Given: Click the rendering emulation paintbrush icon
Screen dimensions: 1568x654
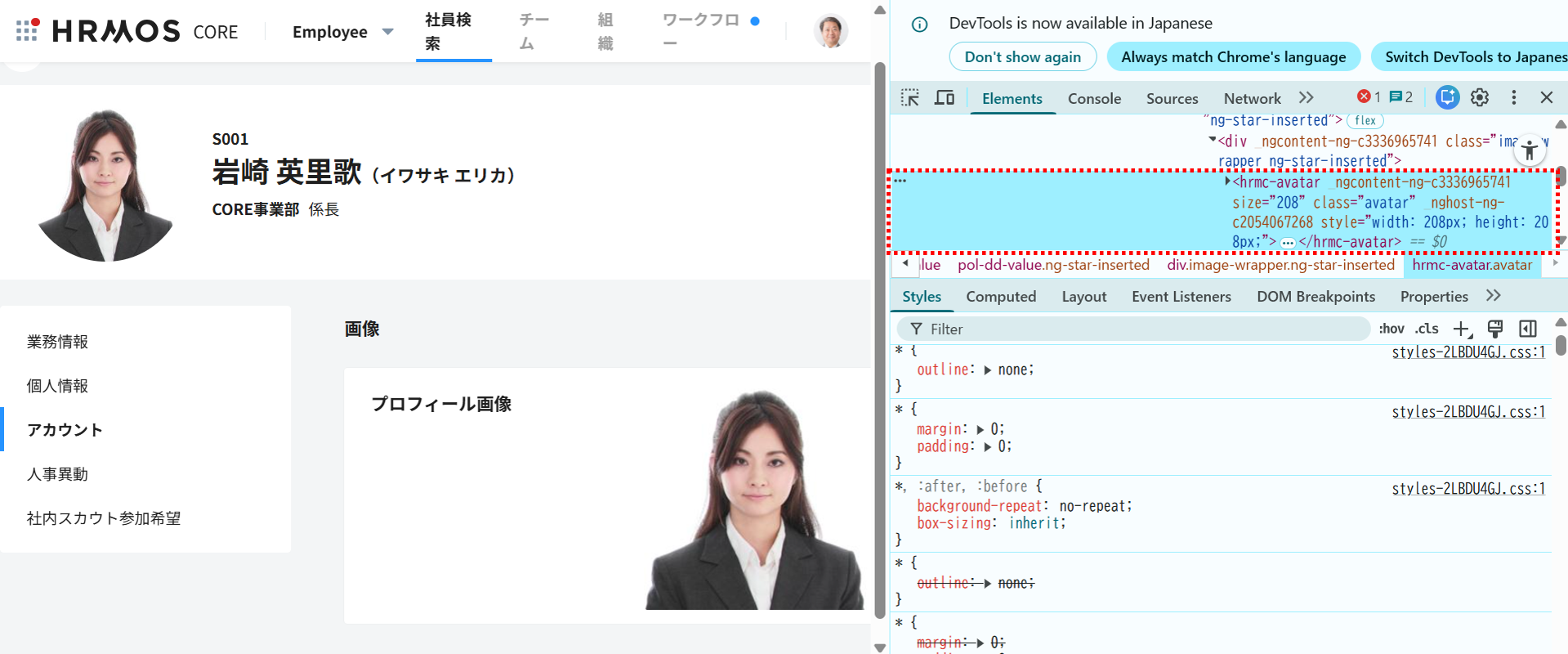Looking at the screenshot, I should [1495, 329].
